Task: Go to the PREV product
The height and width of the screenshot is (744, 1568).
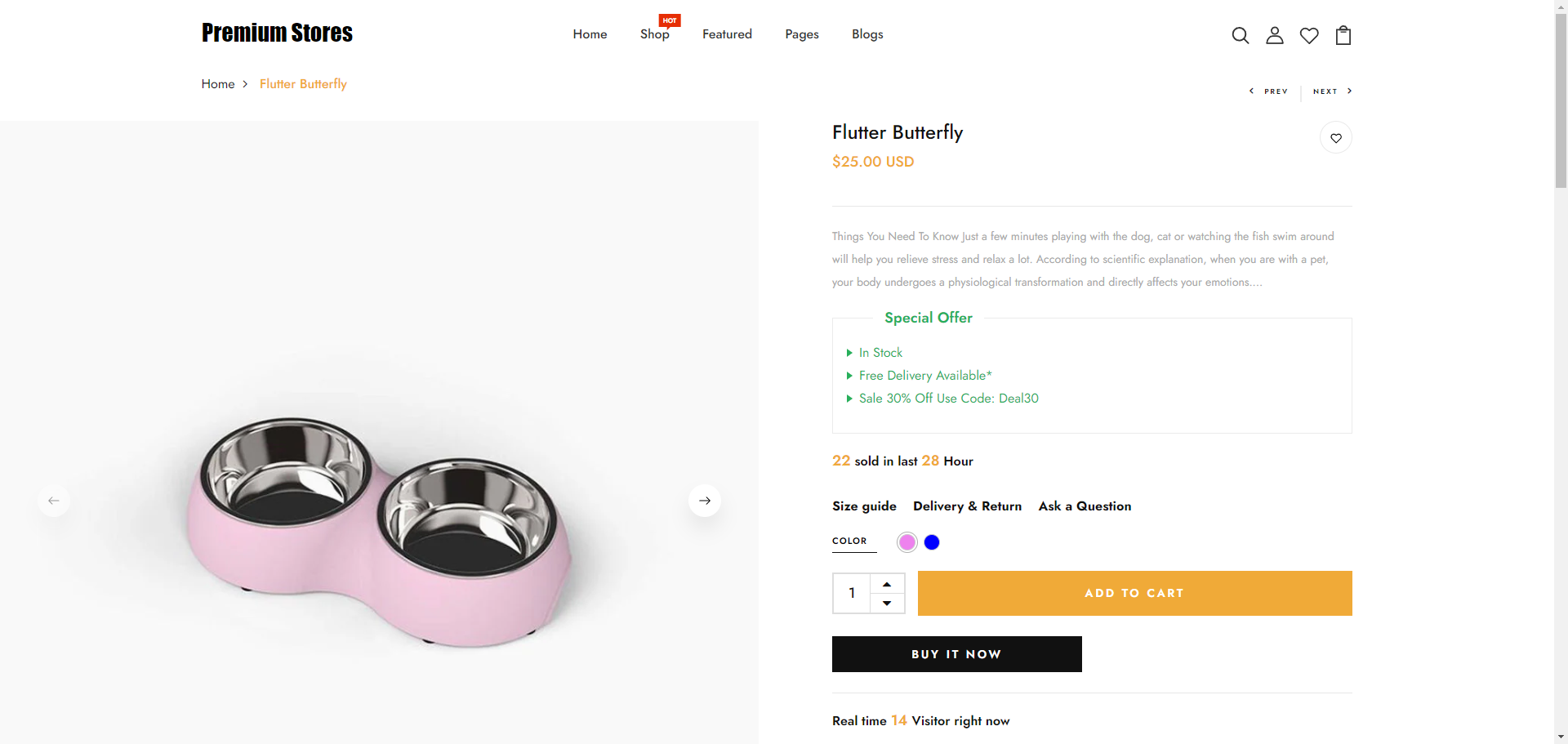Action: click(x=1269, y=91)
